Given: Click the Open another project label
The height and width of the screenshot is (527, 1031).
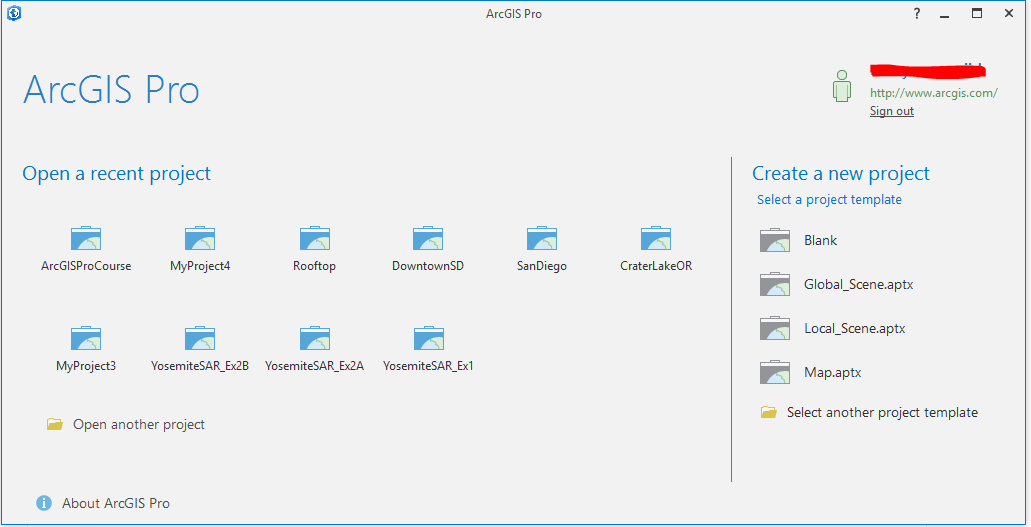Looking at the screenshot, I should tap(139, 424).
